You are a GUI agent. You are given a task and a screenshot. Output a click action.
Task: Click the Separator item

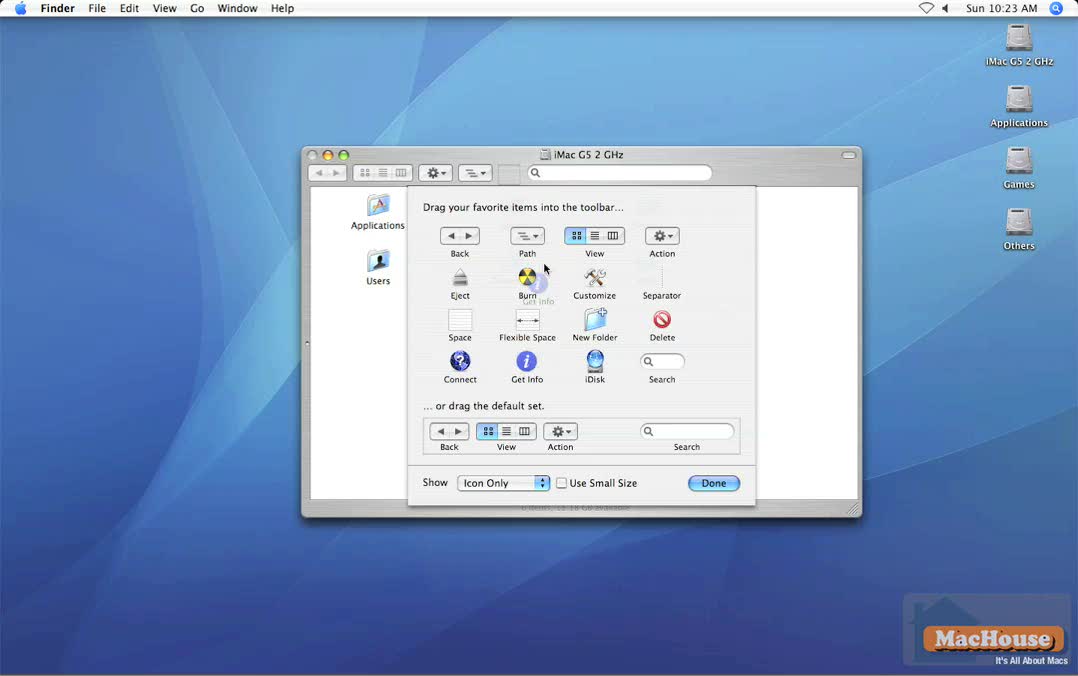click(x=662, y=278)
